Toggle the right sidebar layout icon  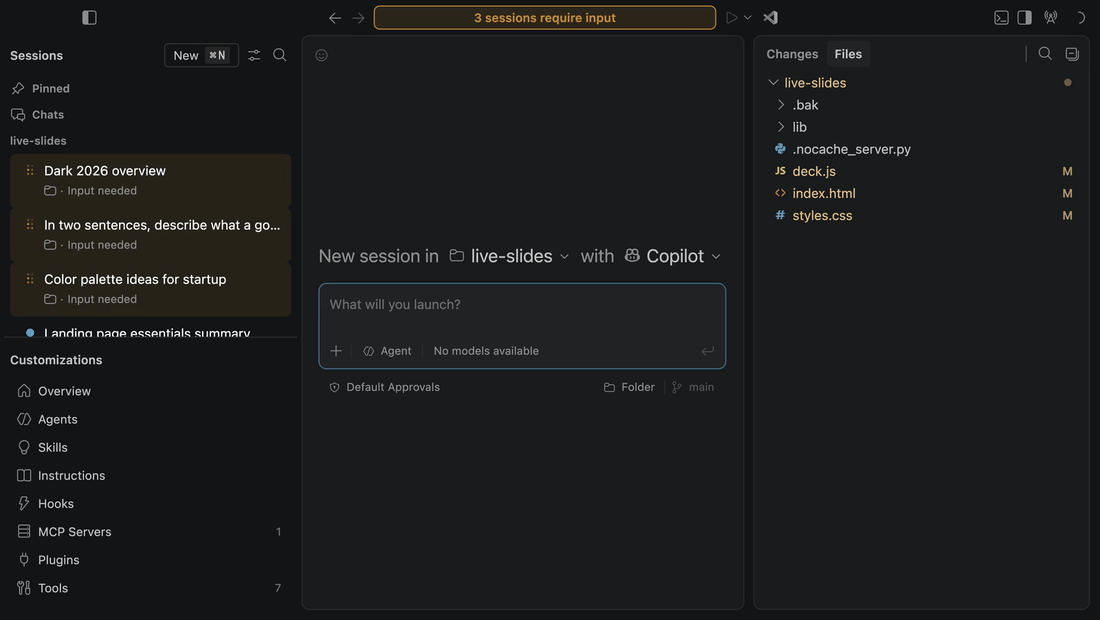pyautogui.click(x=1024, y=18)
